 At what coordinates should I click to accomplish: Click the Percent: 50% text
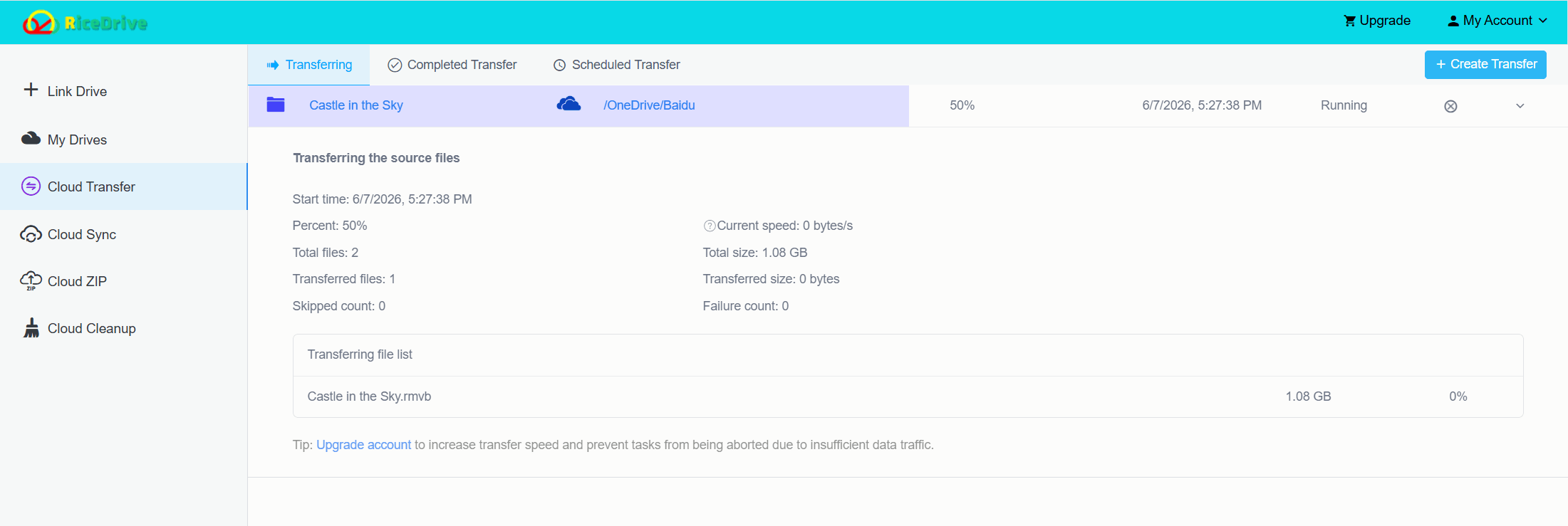click(x=330, y=226)
